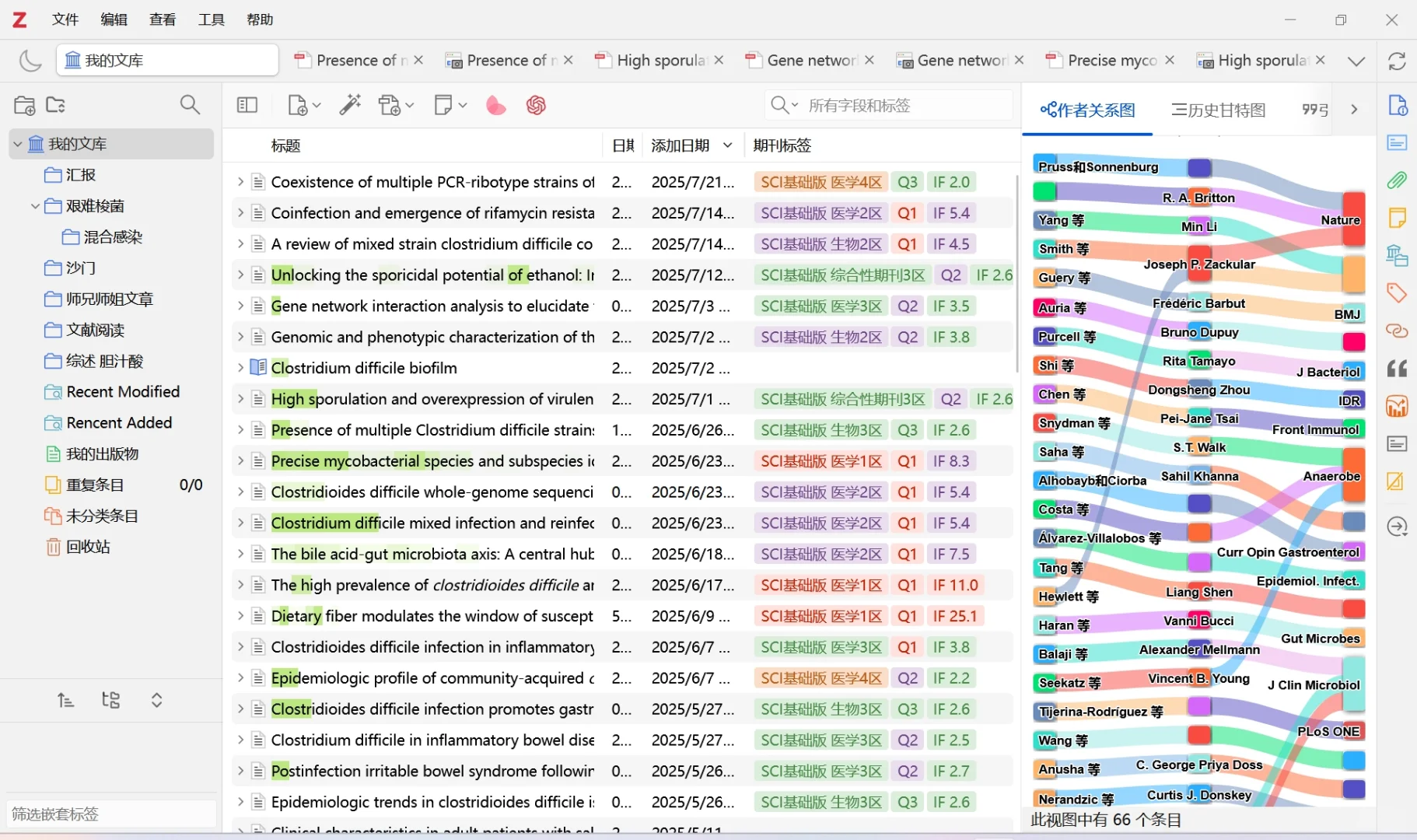Open the 工具 menu
This screenshot has height=840, width=1417.
tap(211, 19)
